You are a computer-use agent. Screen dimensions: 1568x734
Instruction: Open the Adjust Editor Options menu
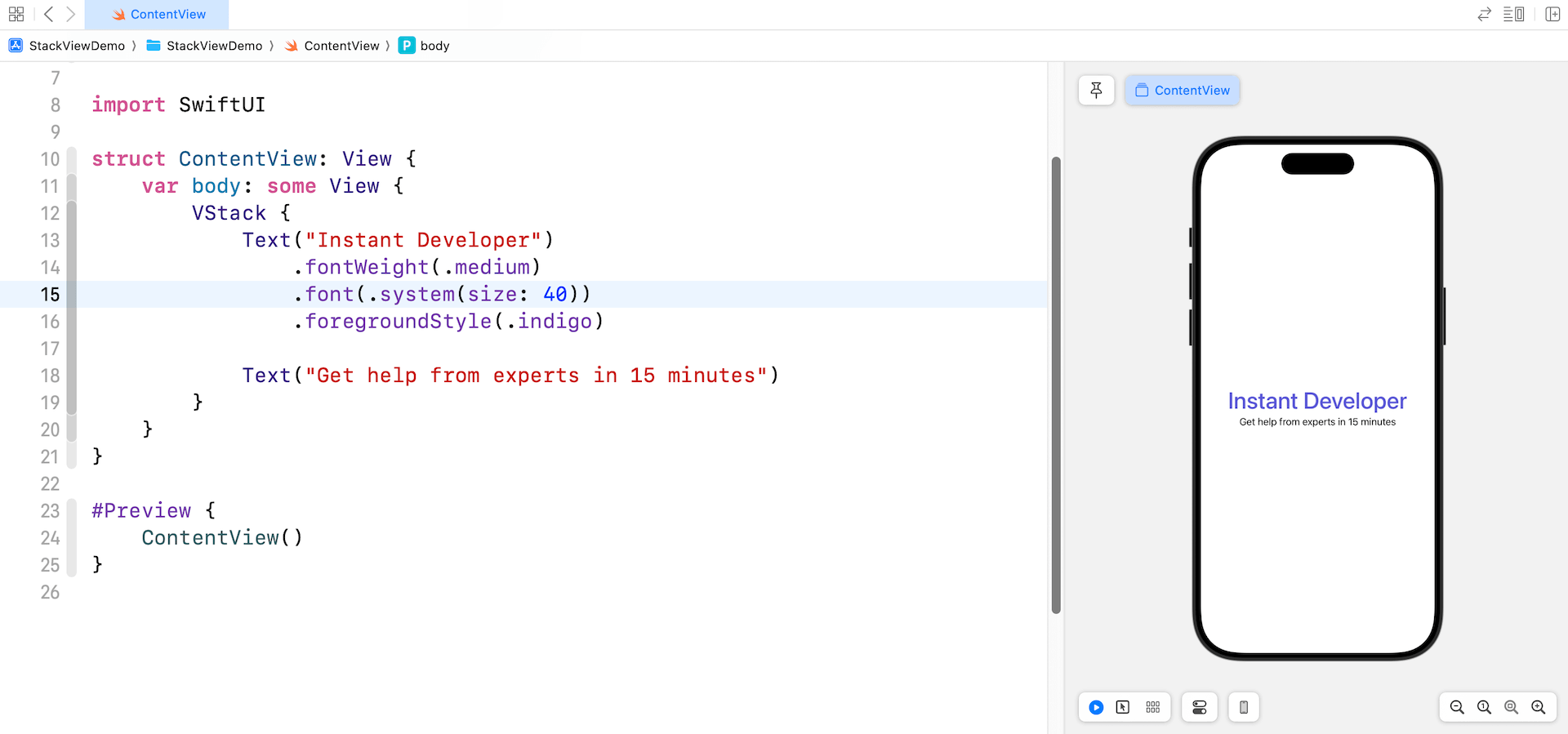click(x=1513, y=14)
